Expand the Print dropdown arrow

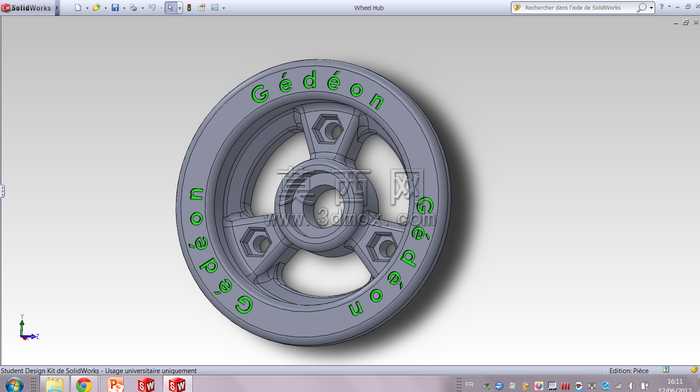[x=142, y=8]
